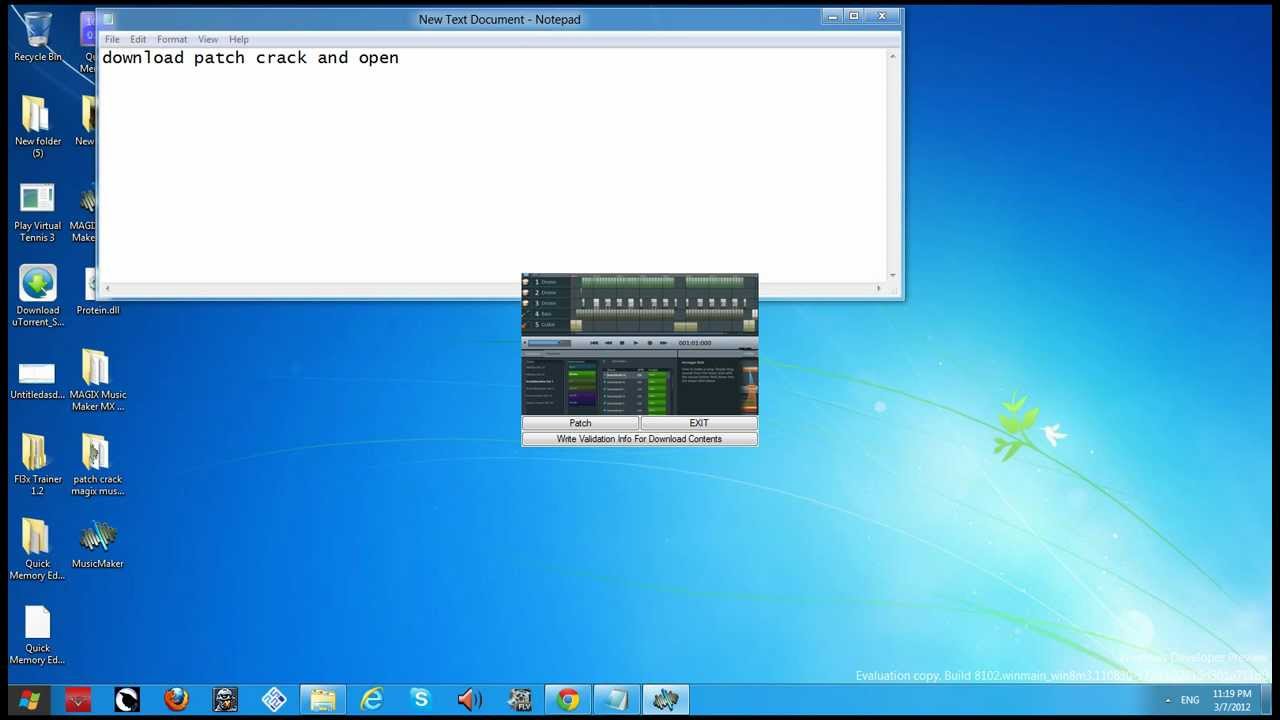Open Skype from the taskbar
Image resolution: width=1280 pixels, height=720 pixels.
[421, 700]
